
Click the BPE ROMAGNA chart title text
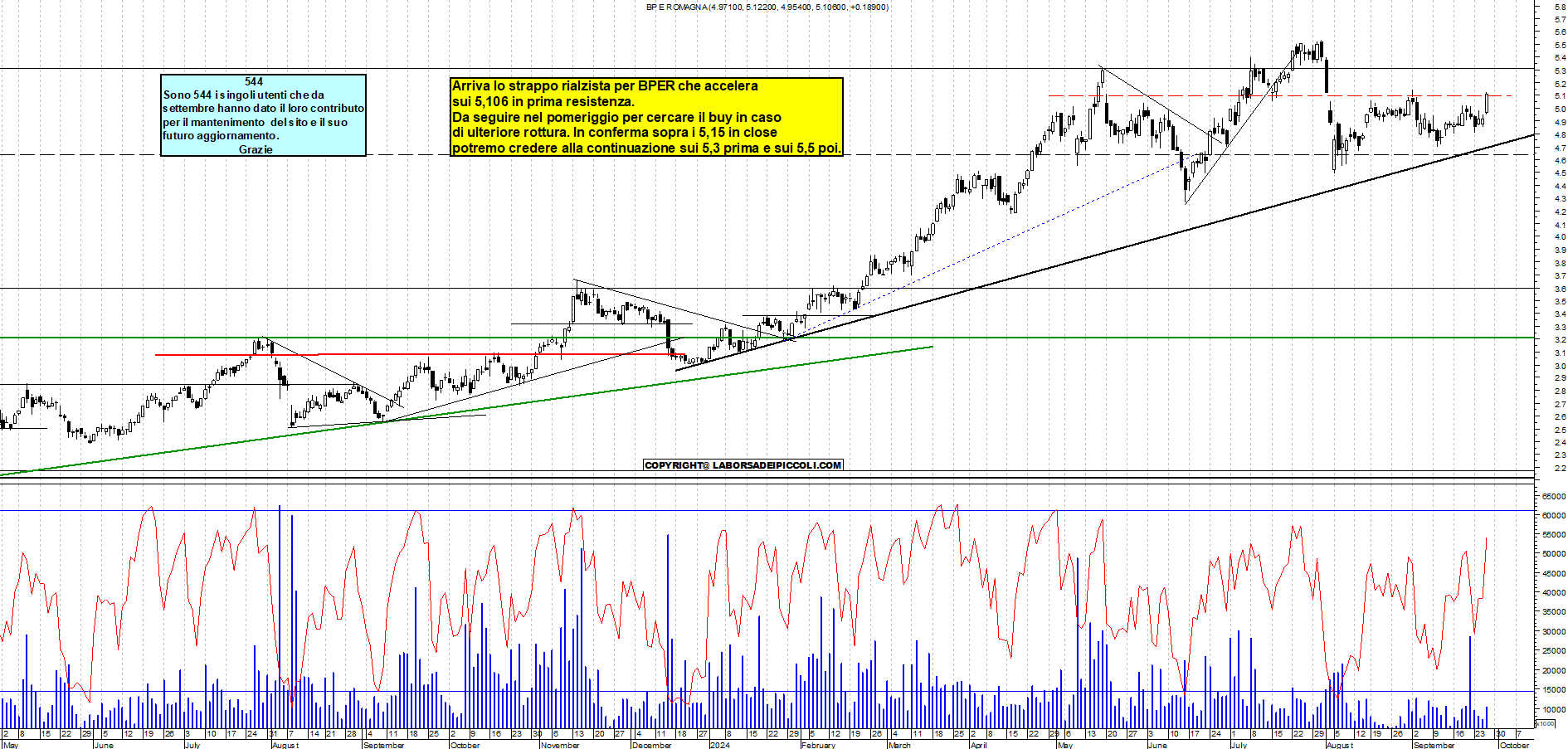point(767,7)
